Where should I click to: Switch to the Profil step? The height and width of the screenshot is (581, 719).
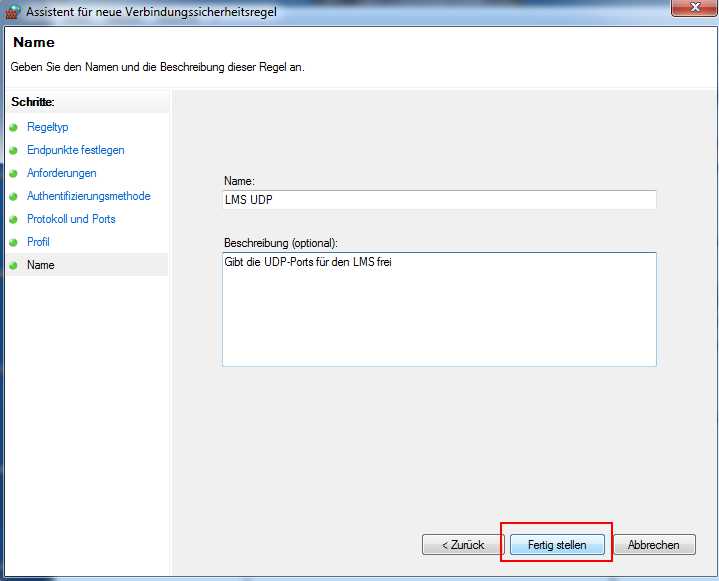click(x=38, y=242)
